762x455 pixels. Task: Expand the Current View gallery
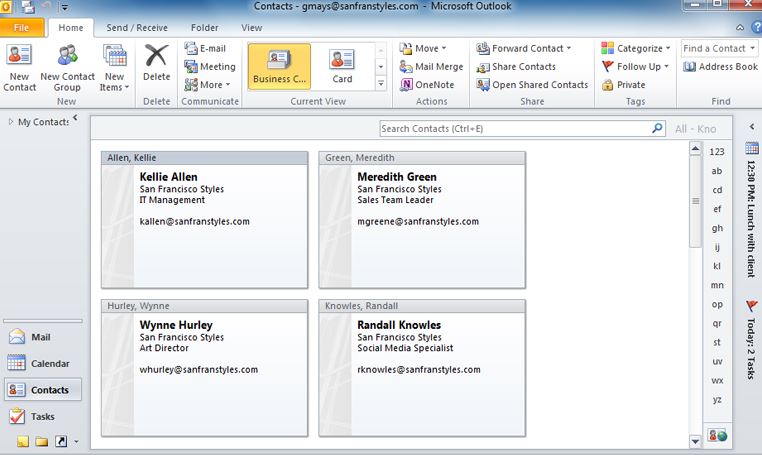point(381,84)
